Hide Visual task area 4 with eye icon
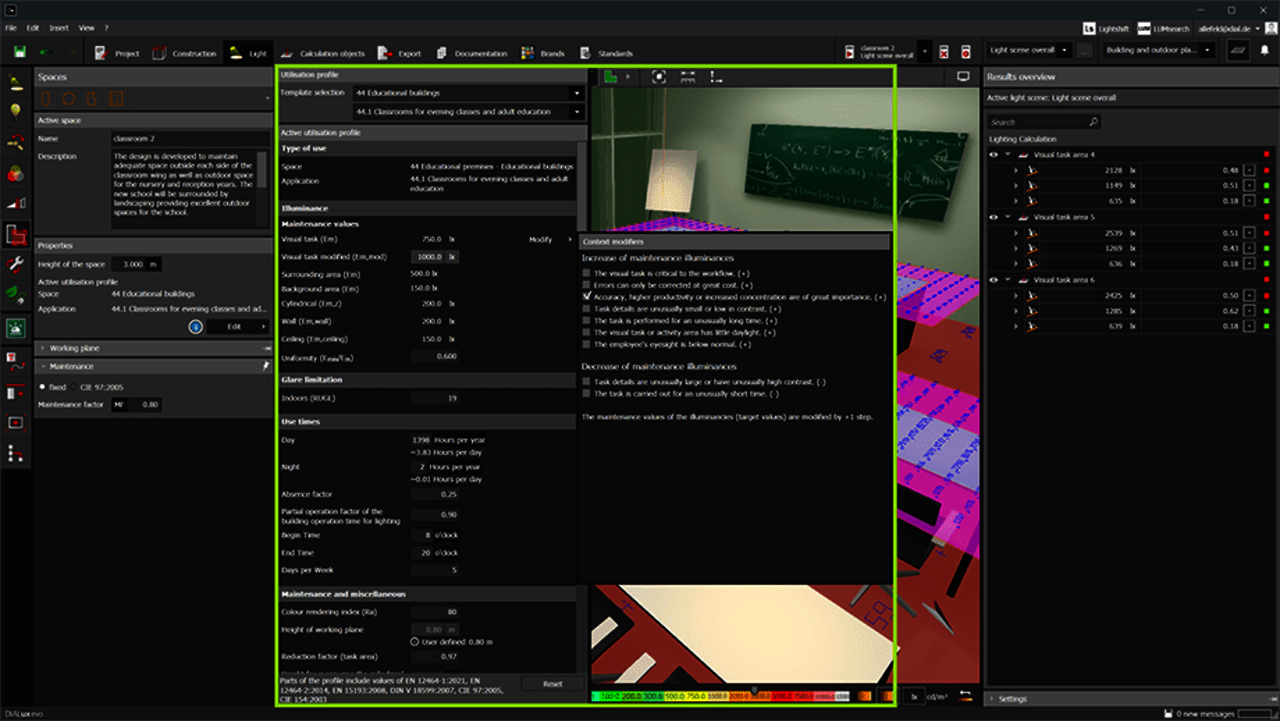The width and height of the screenshot is (1280, 721). tap(994, 155)
